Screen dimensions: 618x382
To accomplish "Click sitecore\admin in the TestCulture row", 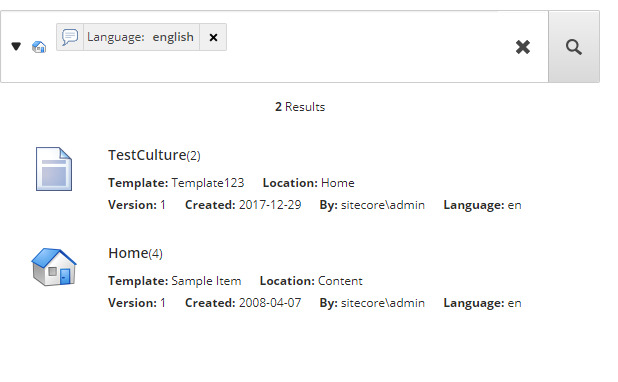I will 383,205.
